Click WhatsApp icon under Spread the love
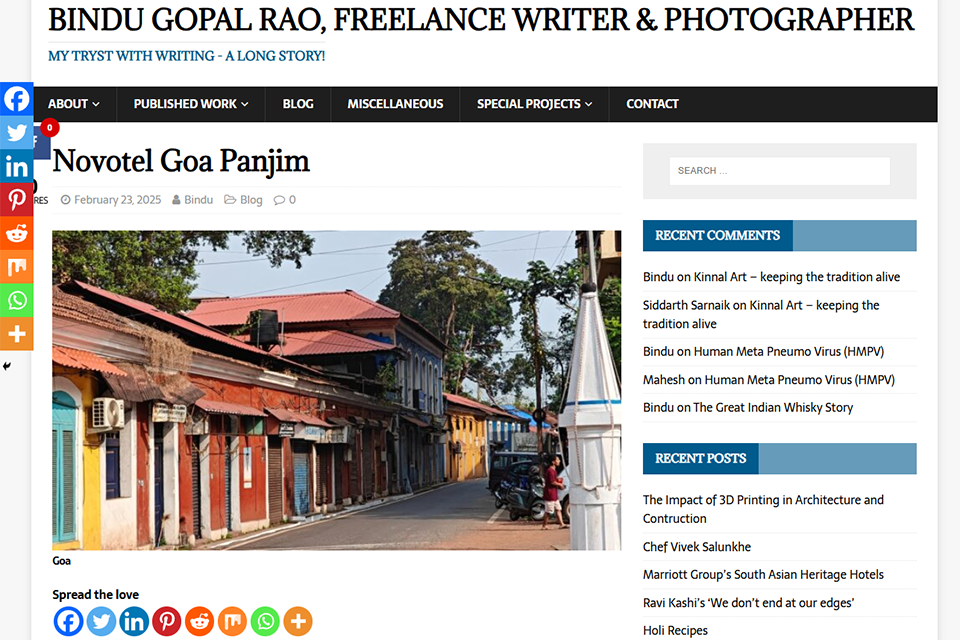 [x=265, y=621]
